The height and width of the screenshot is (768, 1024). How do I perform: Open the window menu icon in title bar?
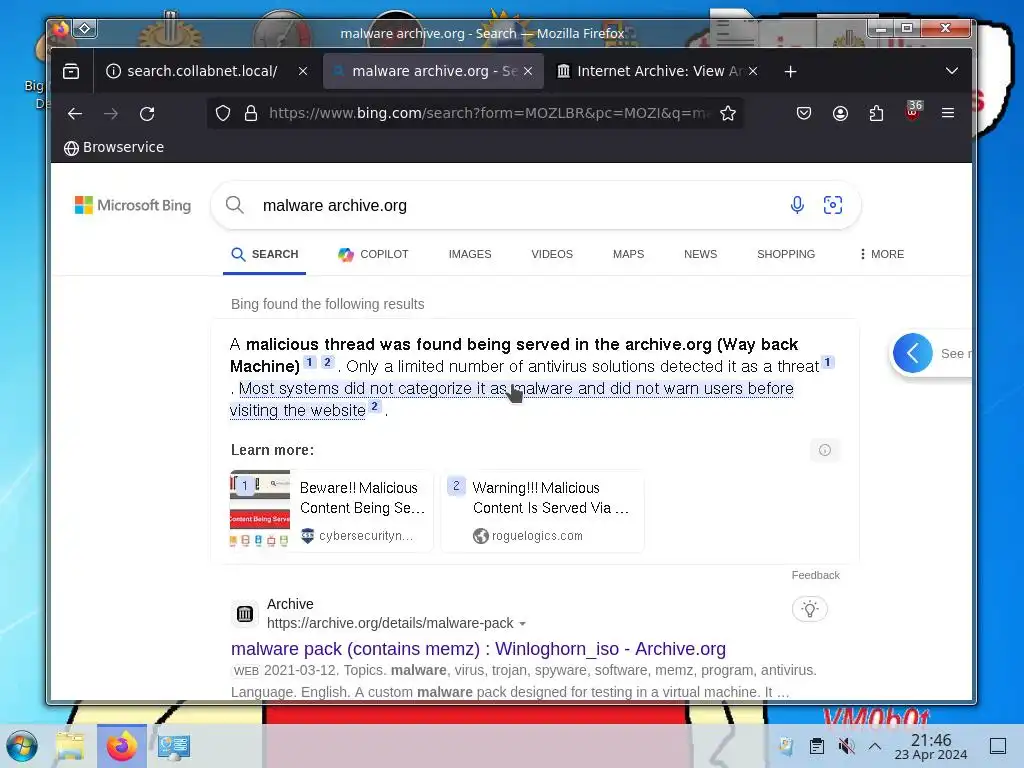(x=85, y=28)
